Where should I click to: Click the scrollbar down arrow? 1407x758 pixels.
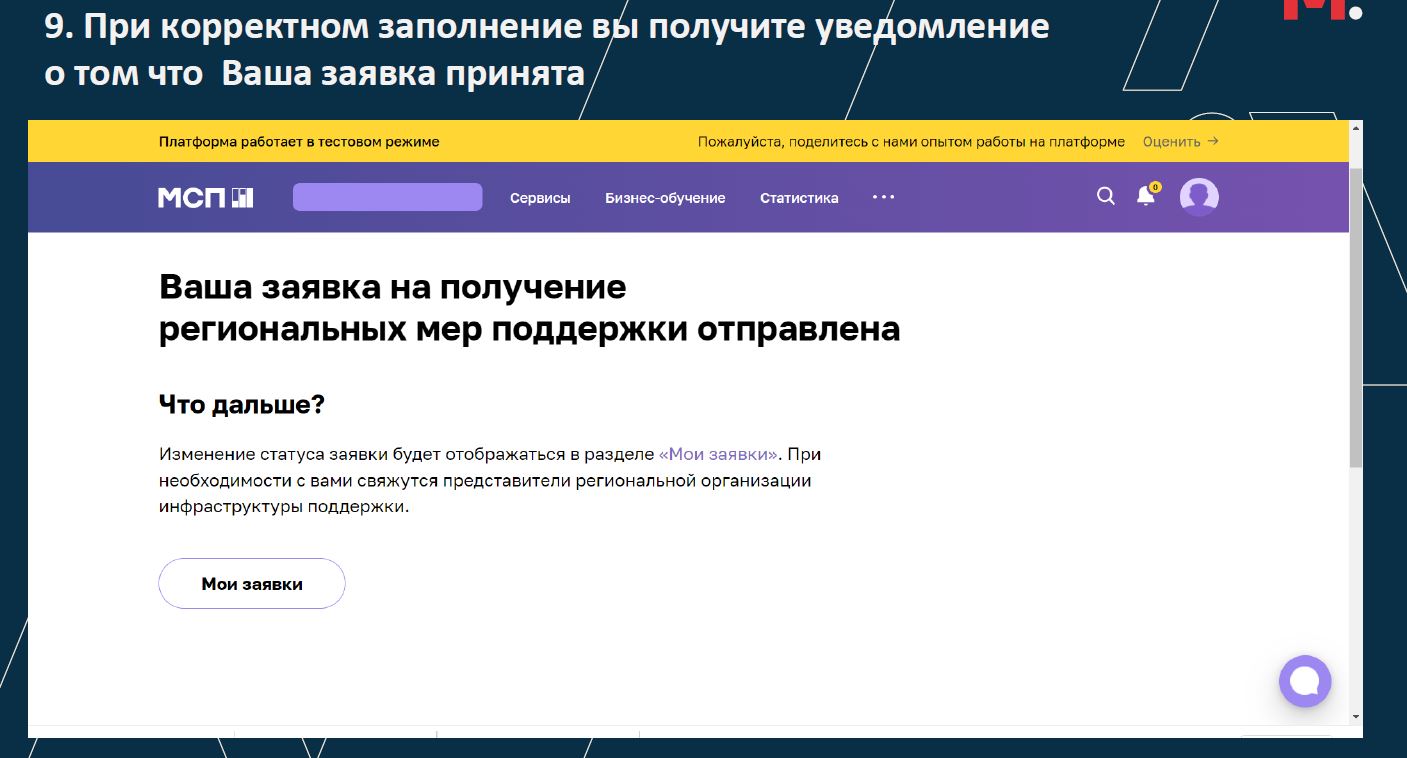click(x=1356, y=716)
